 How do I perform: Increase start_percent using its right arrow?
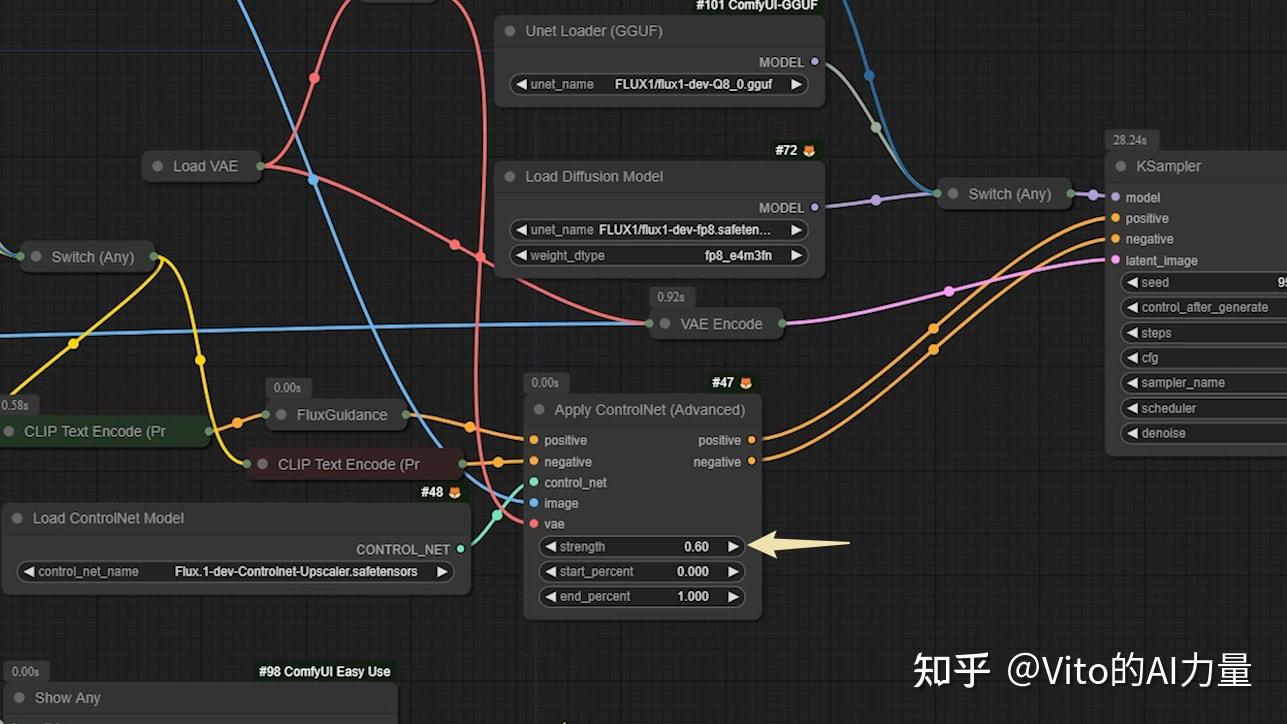point(733,570)
